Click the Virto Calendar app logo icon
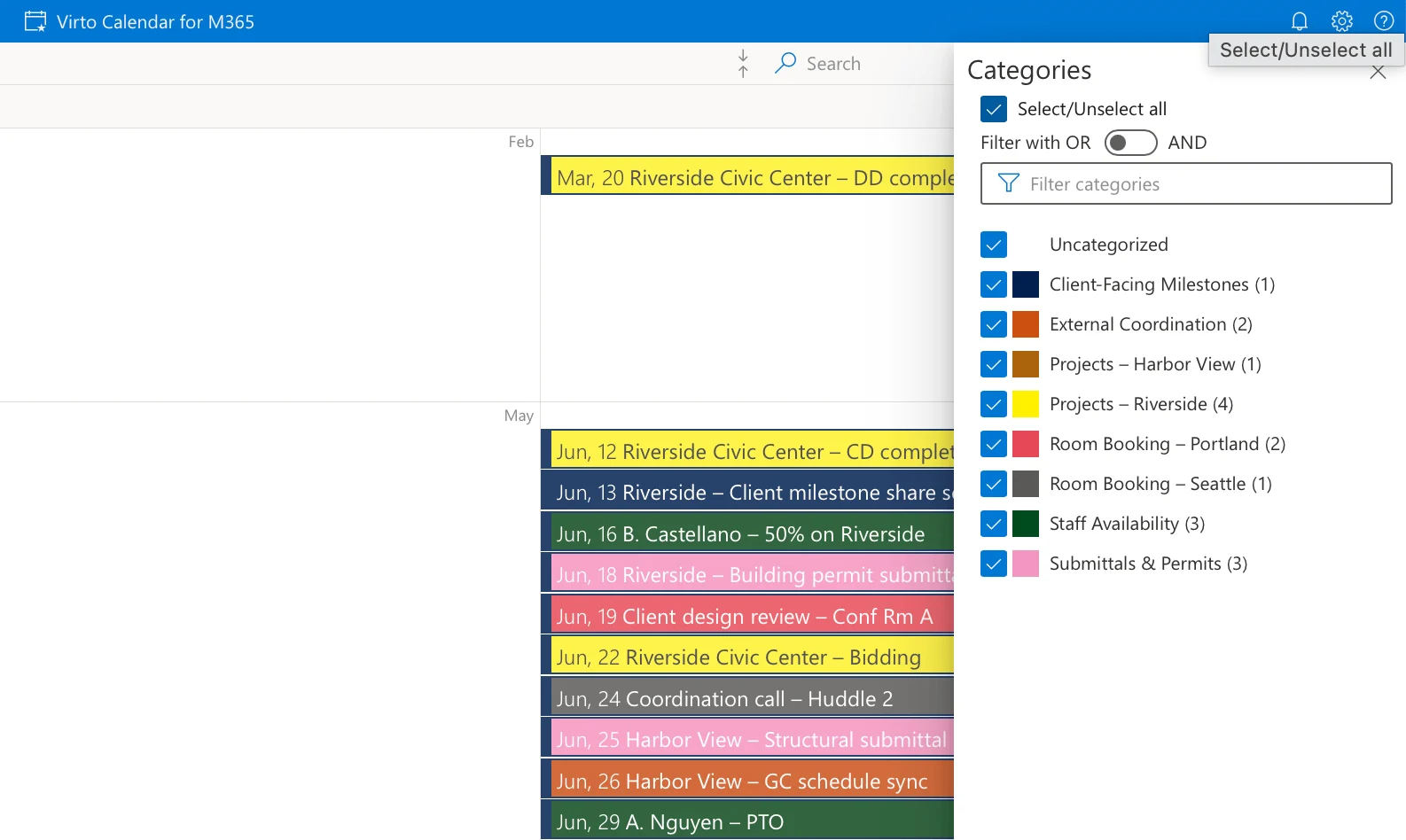1406x840 pixels. click(x=35, y=21)
